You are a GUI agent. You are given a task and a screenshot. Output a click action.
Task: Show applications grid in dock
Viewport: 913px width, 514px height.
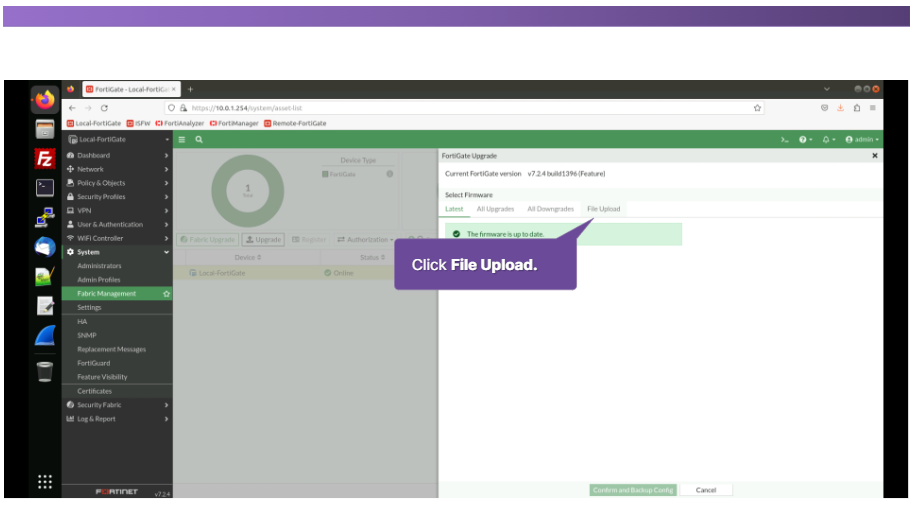[45, 481]
